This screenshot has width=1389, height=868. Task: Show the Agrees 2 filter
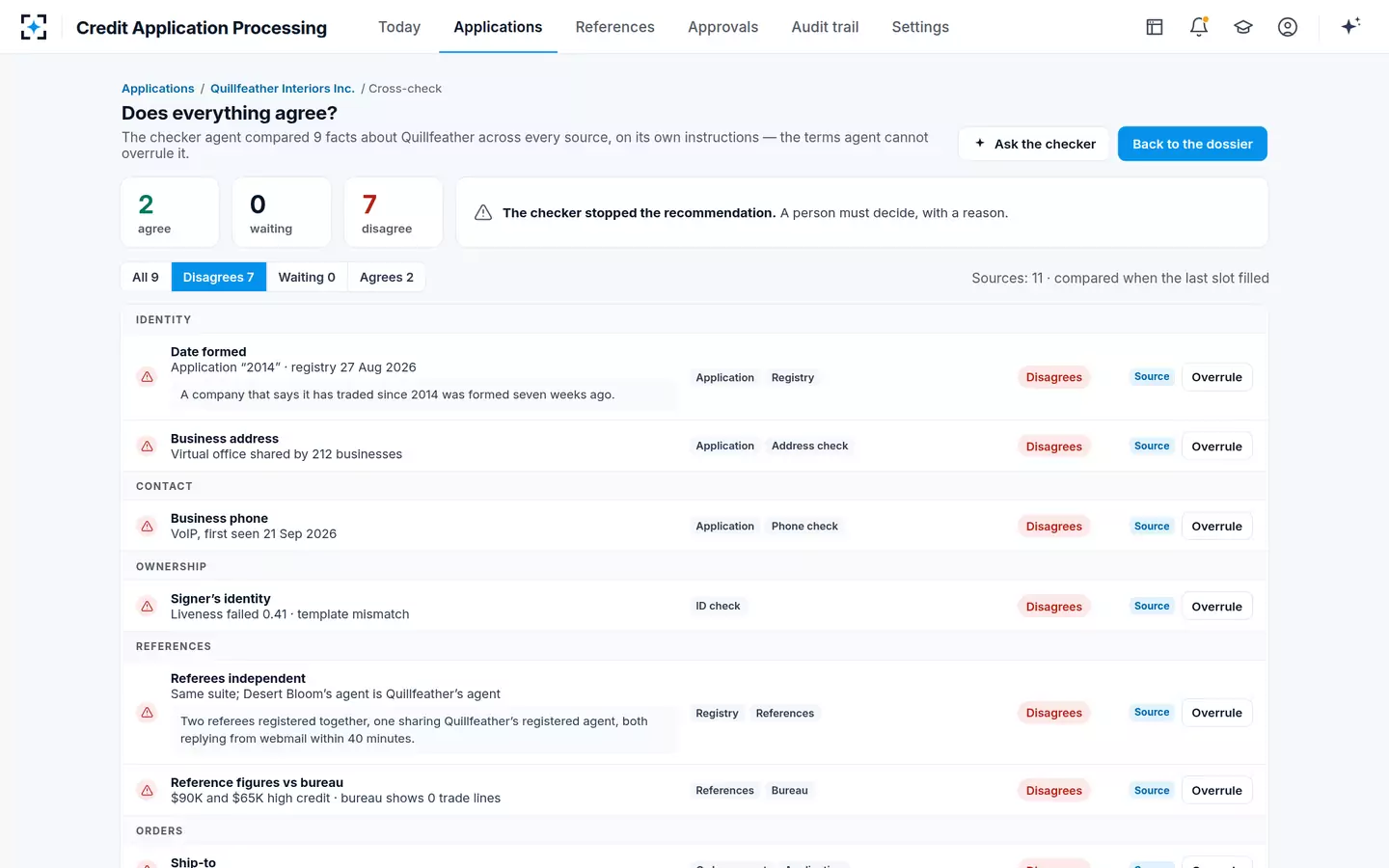coord(386,277)
